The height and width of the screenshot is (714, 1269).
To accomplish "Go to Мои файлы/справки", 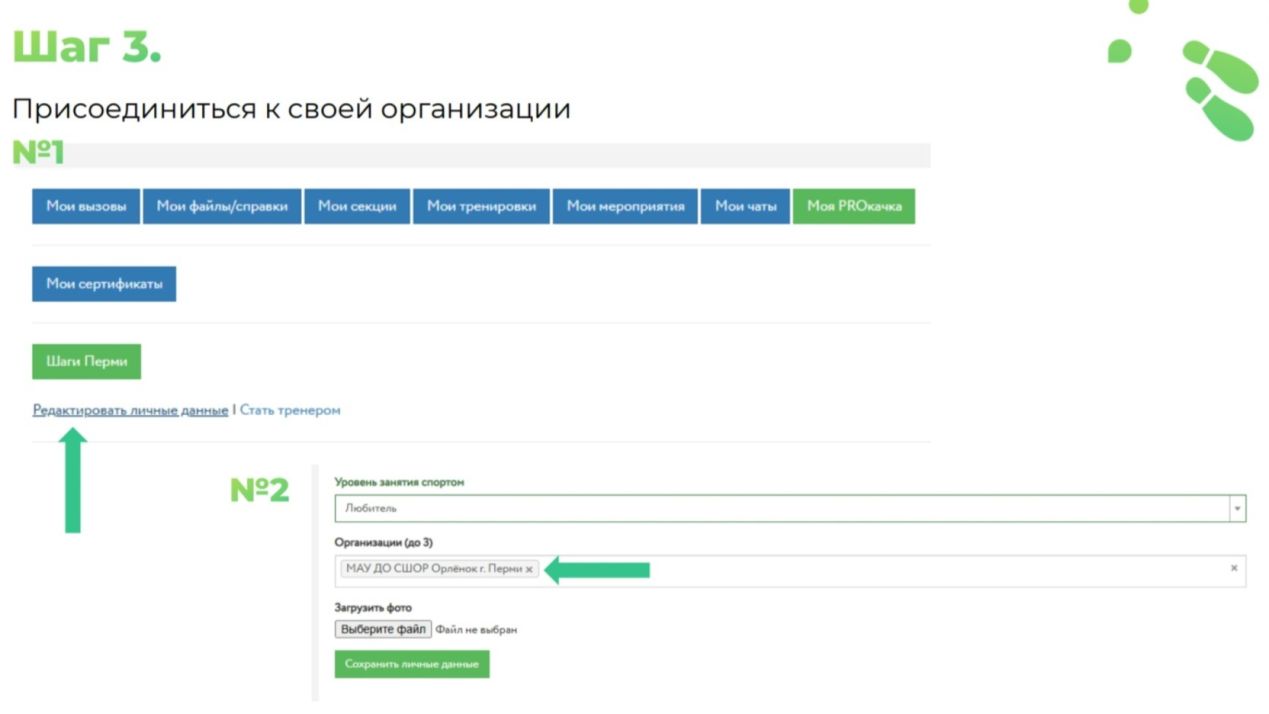I will coord(222,206).
